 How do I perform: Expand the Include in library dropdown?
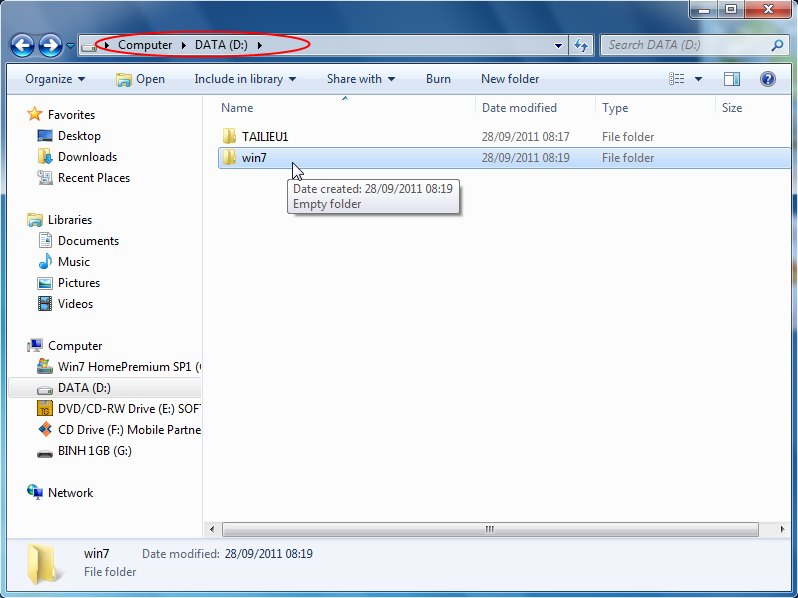pos(245,79)
